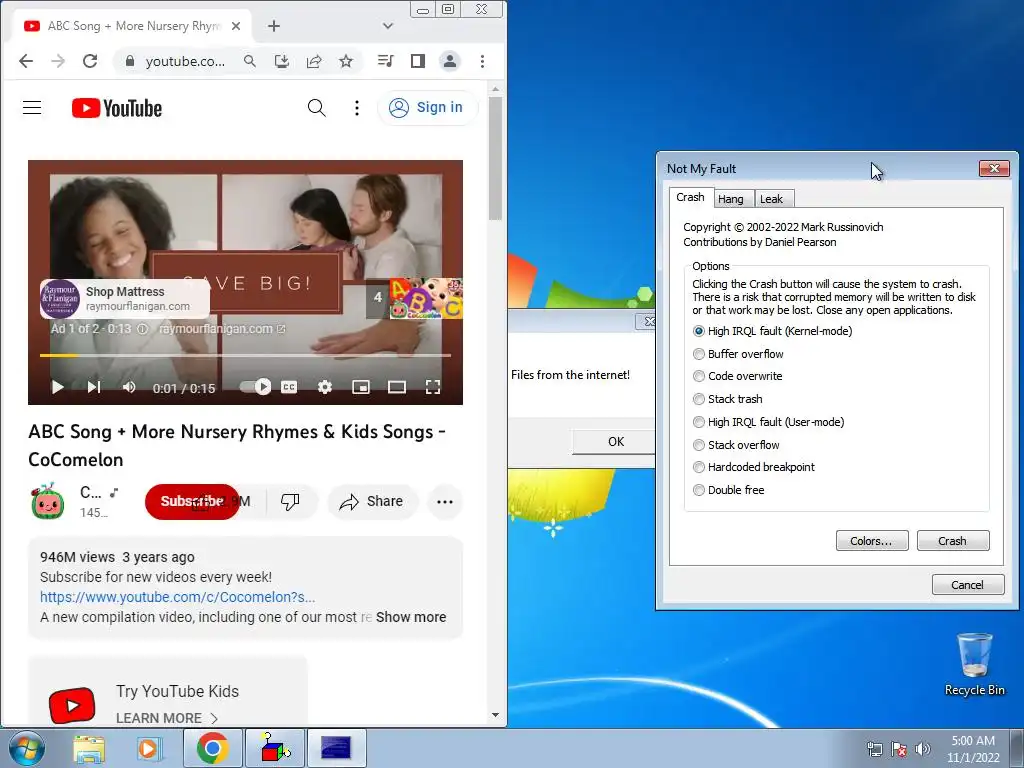This screenshot has width=1024, height=768.
Task: Select Stack trash radio option
Action: tap(728, 399)
